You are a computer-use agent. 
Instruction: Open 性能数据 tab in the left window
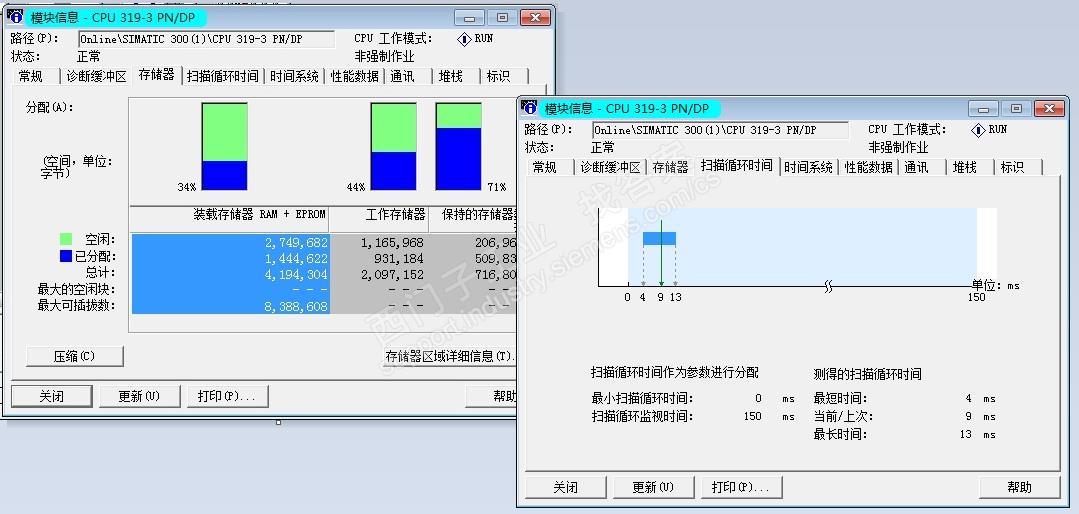(x=354, y=76)
